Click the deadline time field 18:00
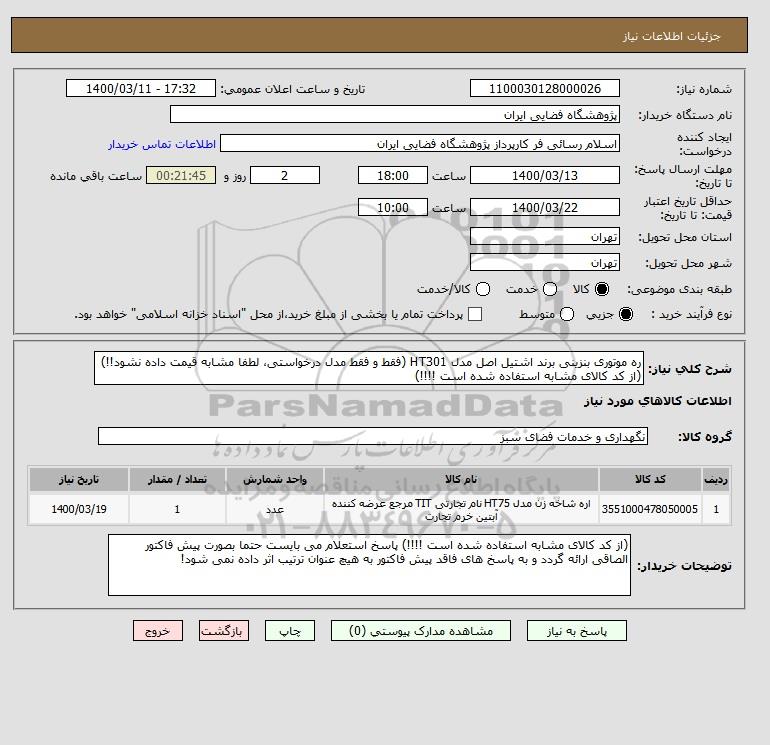 click(393, 175)
